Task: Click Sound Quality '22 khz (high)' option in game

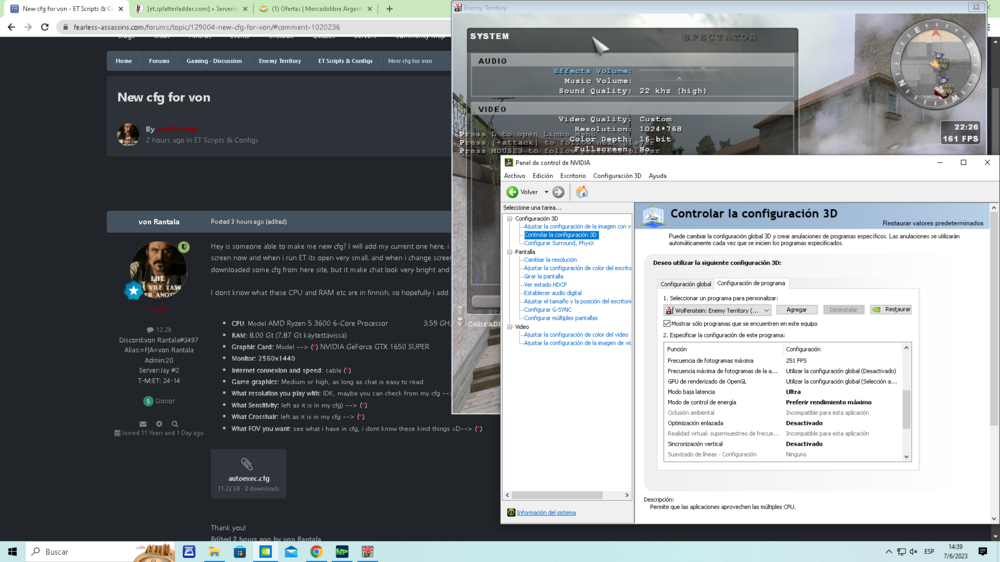Action: click(x=673, y=91)
